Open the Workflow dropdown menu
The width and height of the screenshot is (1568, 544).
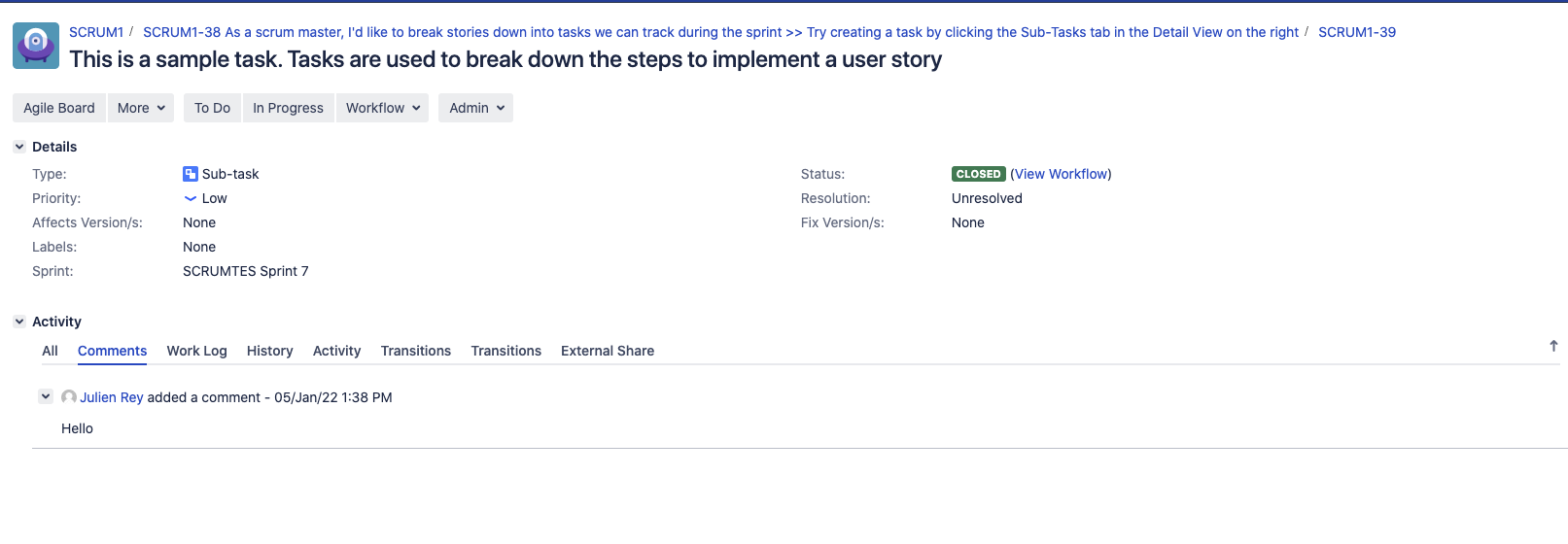click(x=383, y=108)
